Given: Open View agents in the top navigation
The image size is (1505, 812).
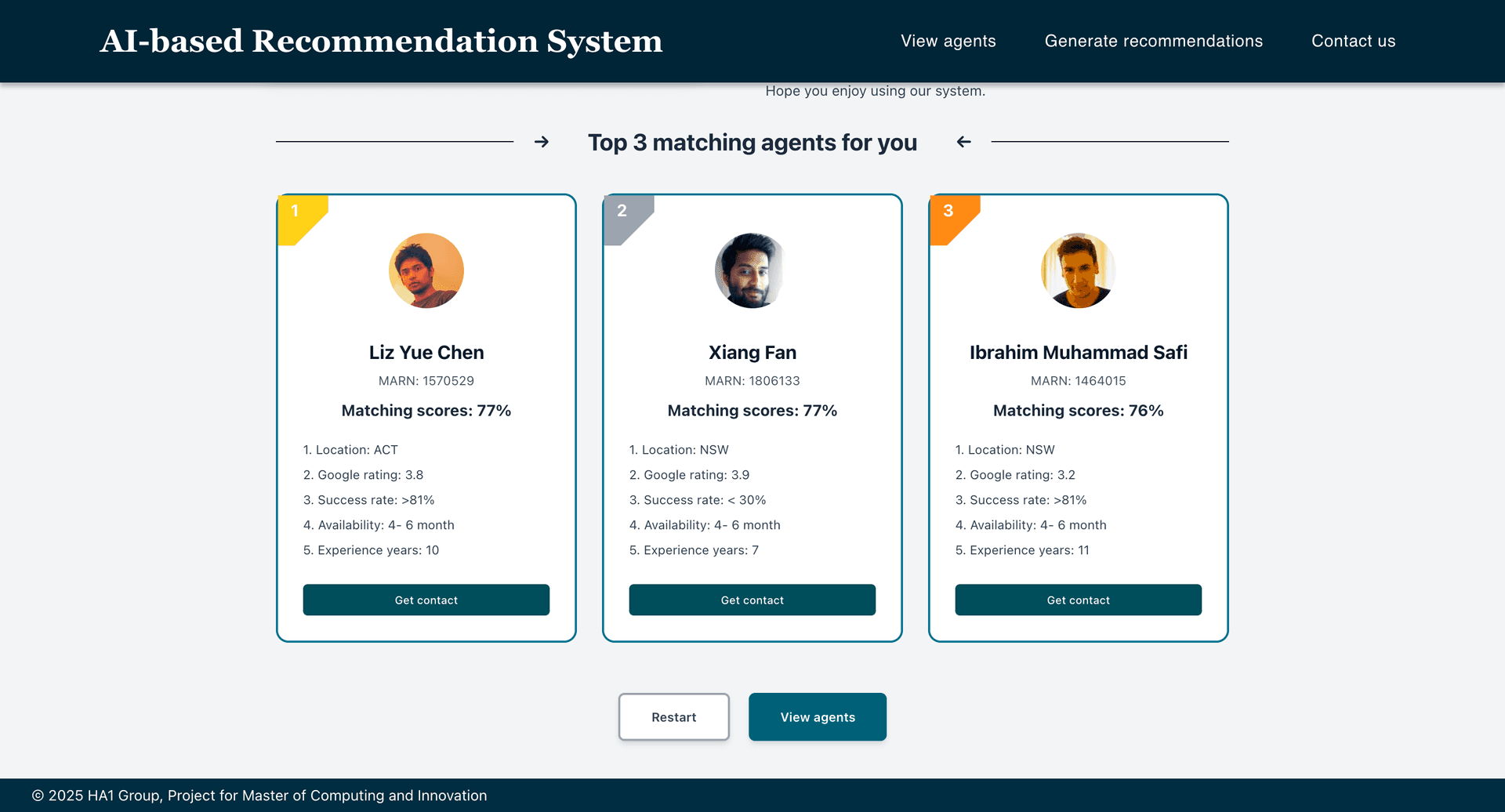Looking at the screenshot, I should point(948,41).
